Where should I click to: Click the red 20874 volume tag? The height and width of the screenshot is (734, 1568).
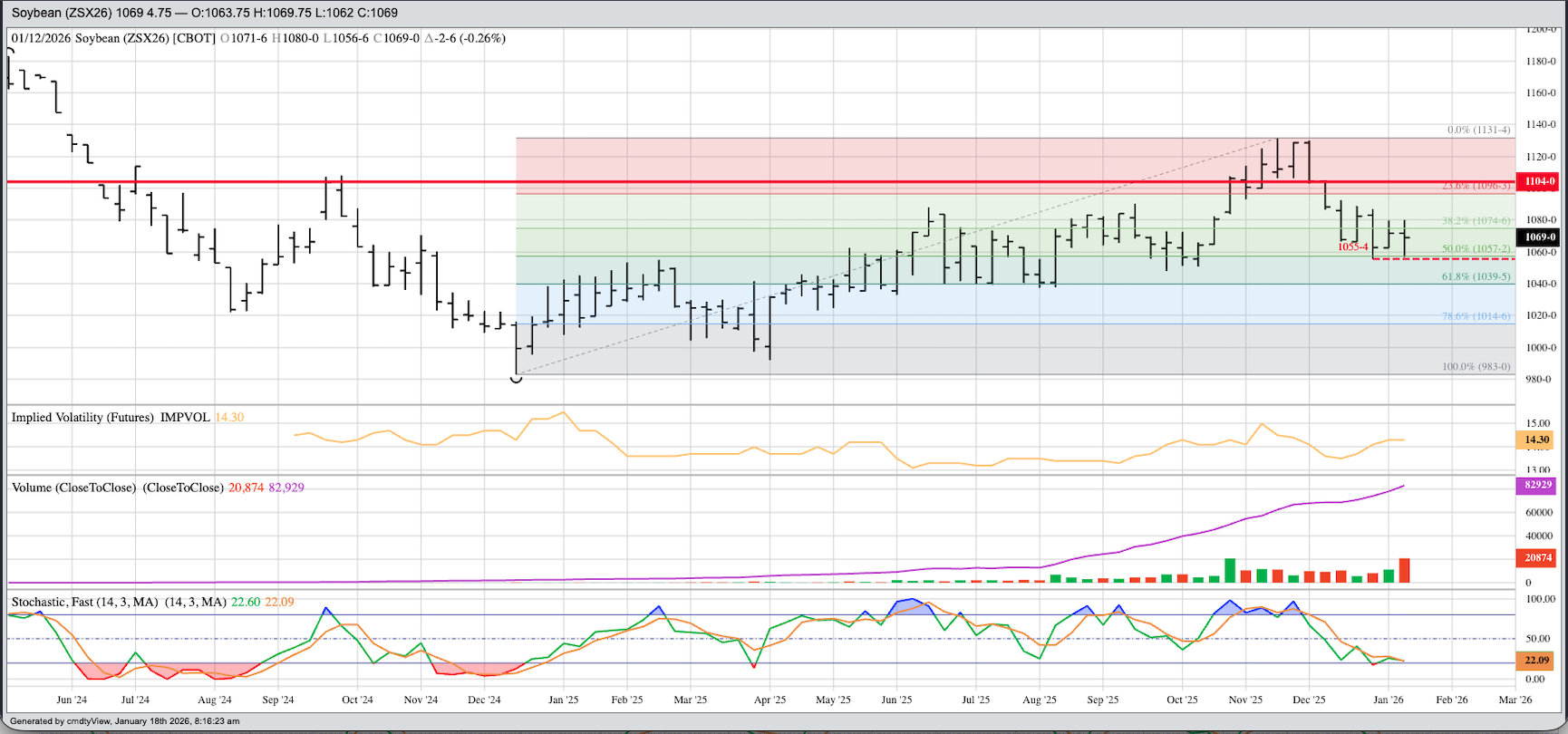[x=1536, y=558]
